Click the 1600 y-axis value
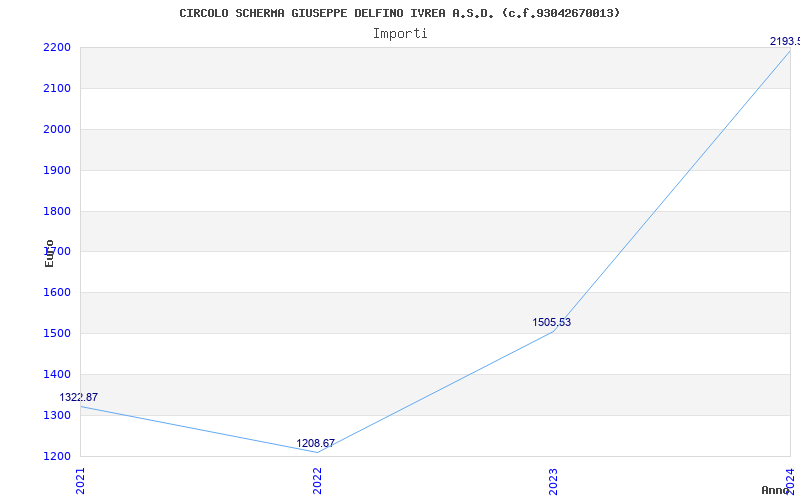This screenshot has width=800, height=500. pyautogui.click(x=57, y=293)
